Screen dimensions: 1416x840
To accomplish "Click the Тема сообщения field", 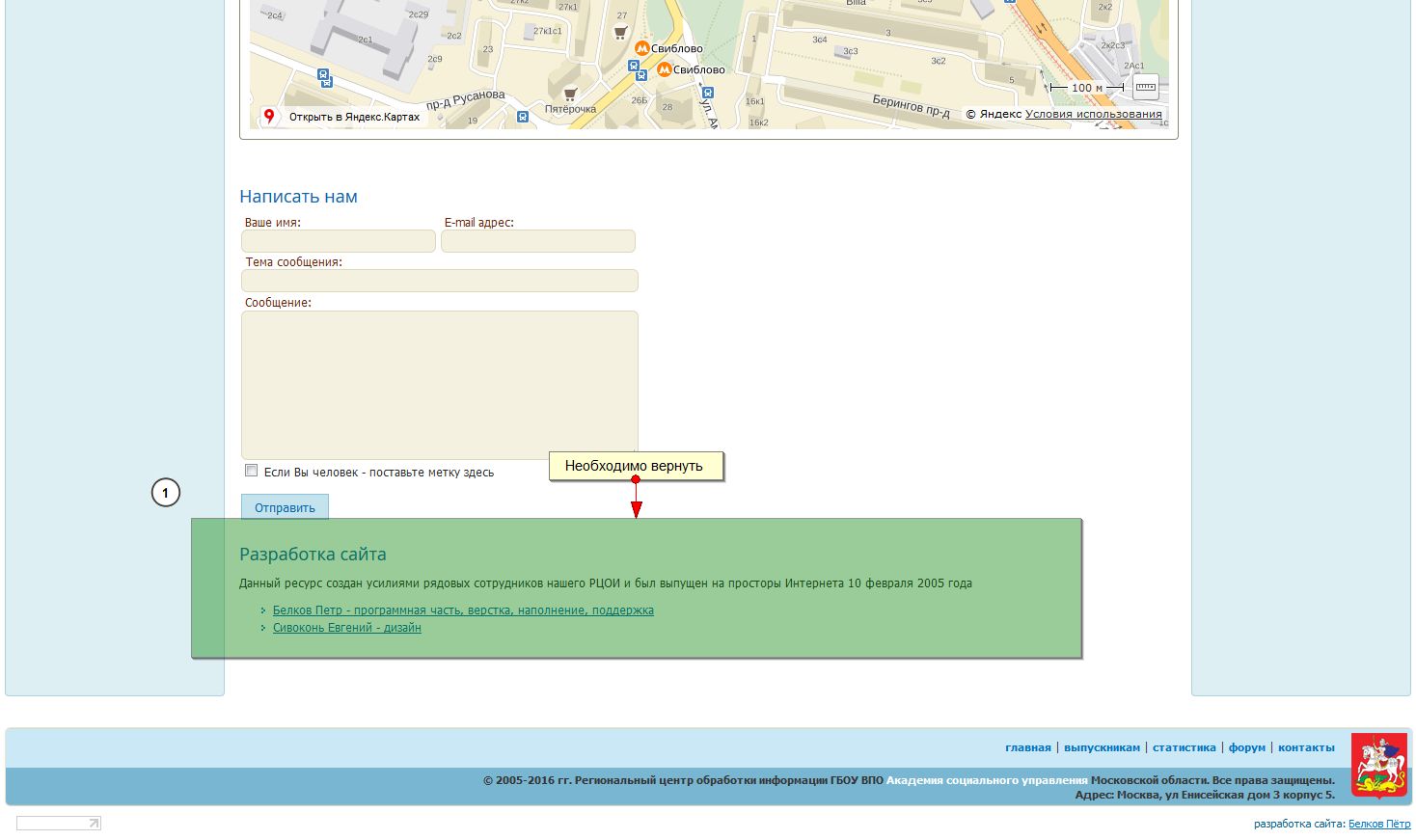I will [x=439, y=281].
